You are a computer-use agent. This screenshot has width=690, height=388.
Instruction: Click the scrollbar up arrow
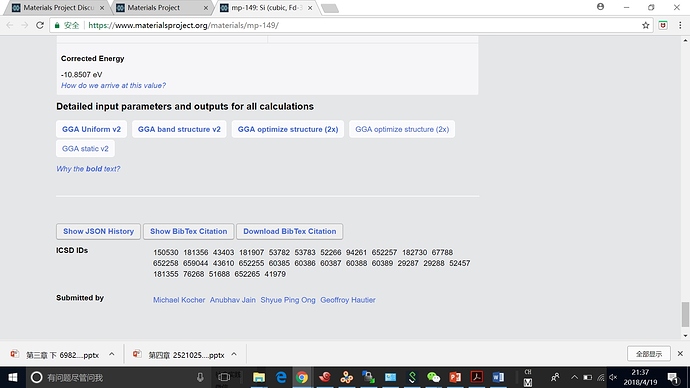tap(685, 40)
